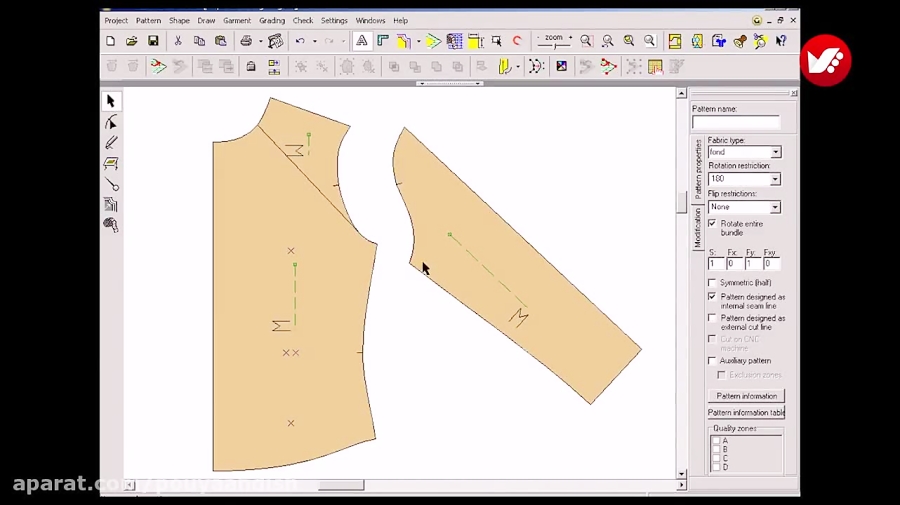Enable Pattern designed as external cut line

tap(712, 318)
